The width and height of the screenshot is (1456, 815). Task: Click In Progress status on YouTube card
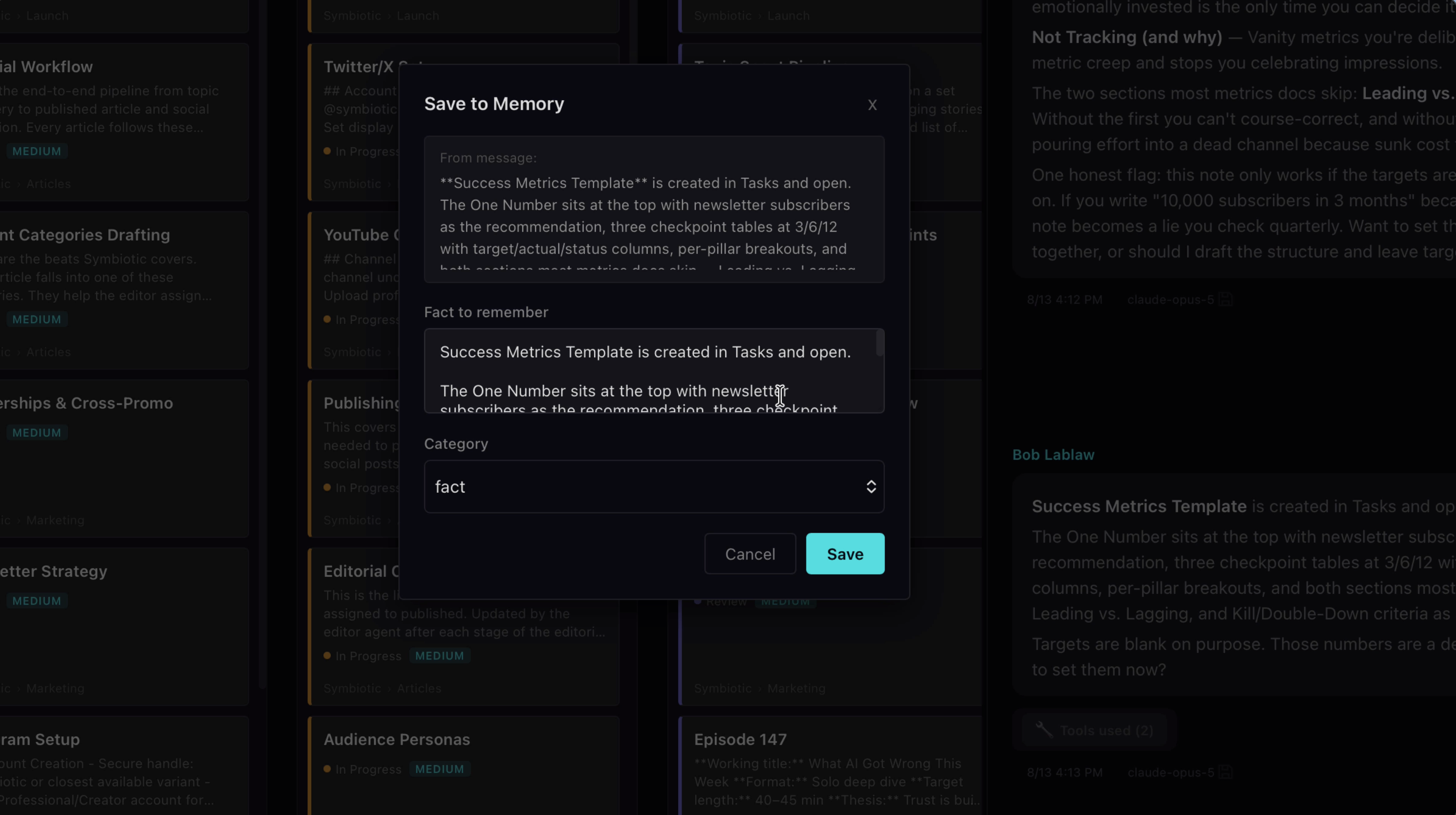coord(361,319)
